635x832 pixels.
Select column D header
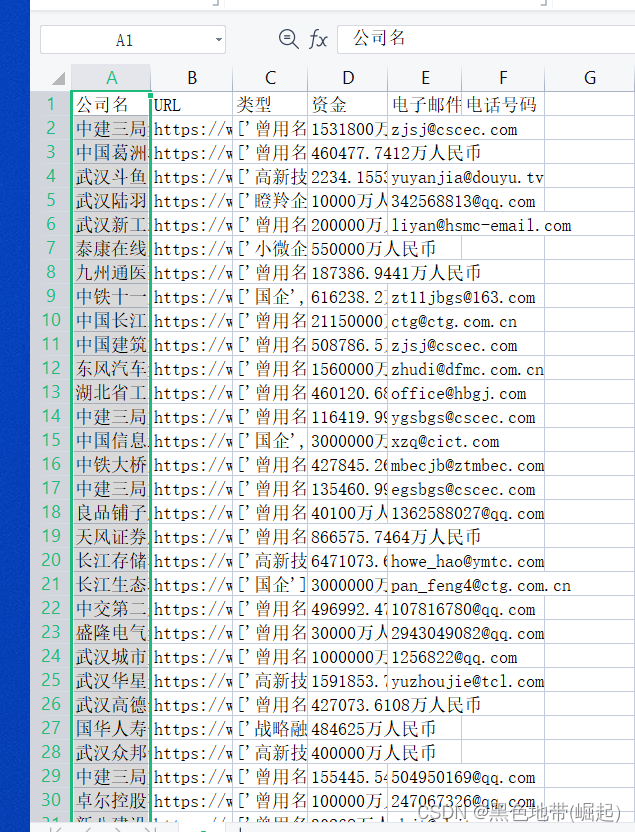tap(348, 78)
